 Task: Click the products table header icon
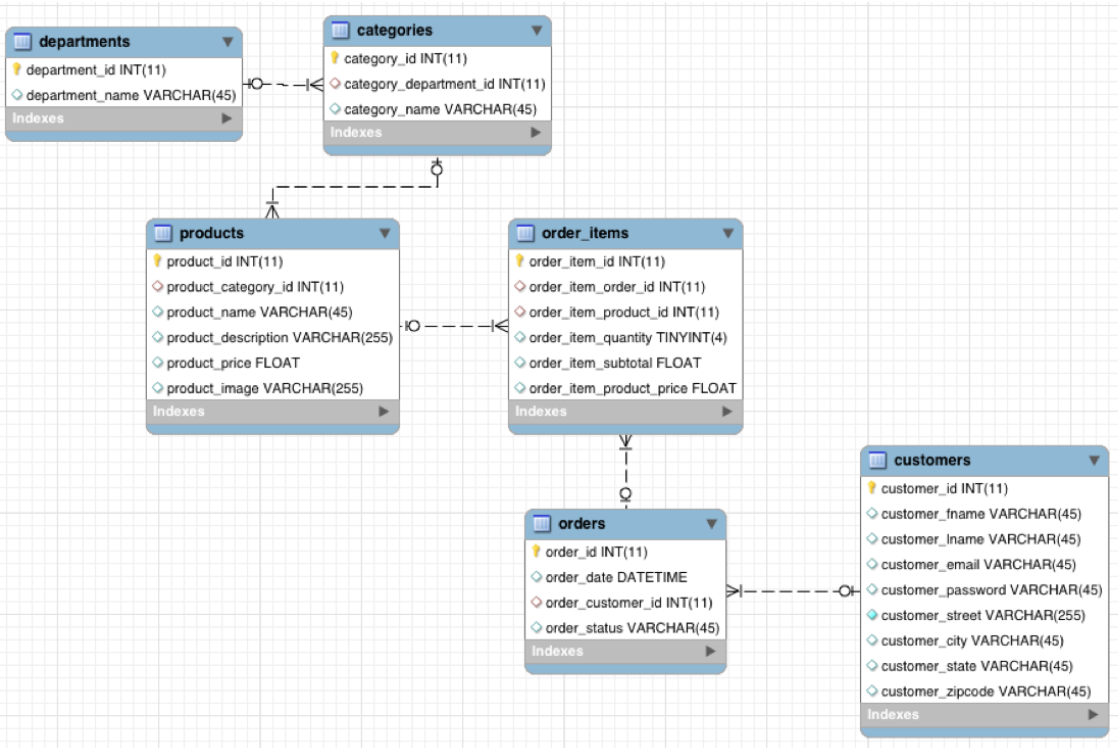(x=163, y=233)
